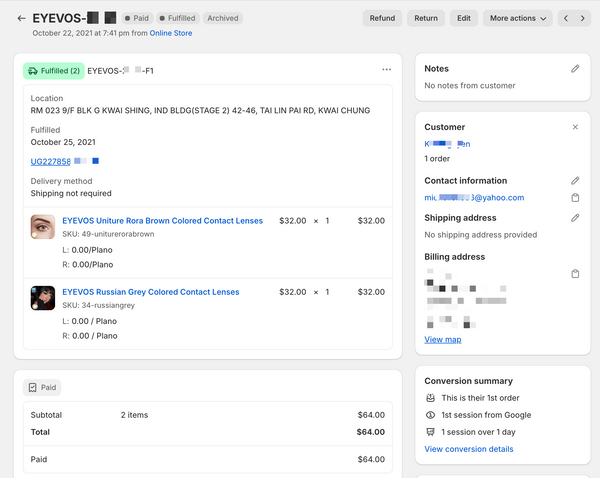Click 'This is their 1st order' text
This screenshot has width=600, height=478.
point(480,398)
